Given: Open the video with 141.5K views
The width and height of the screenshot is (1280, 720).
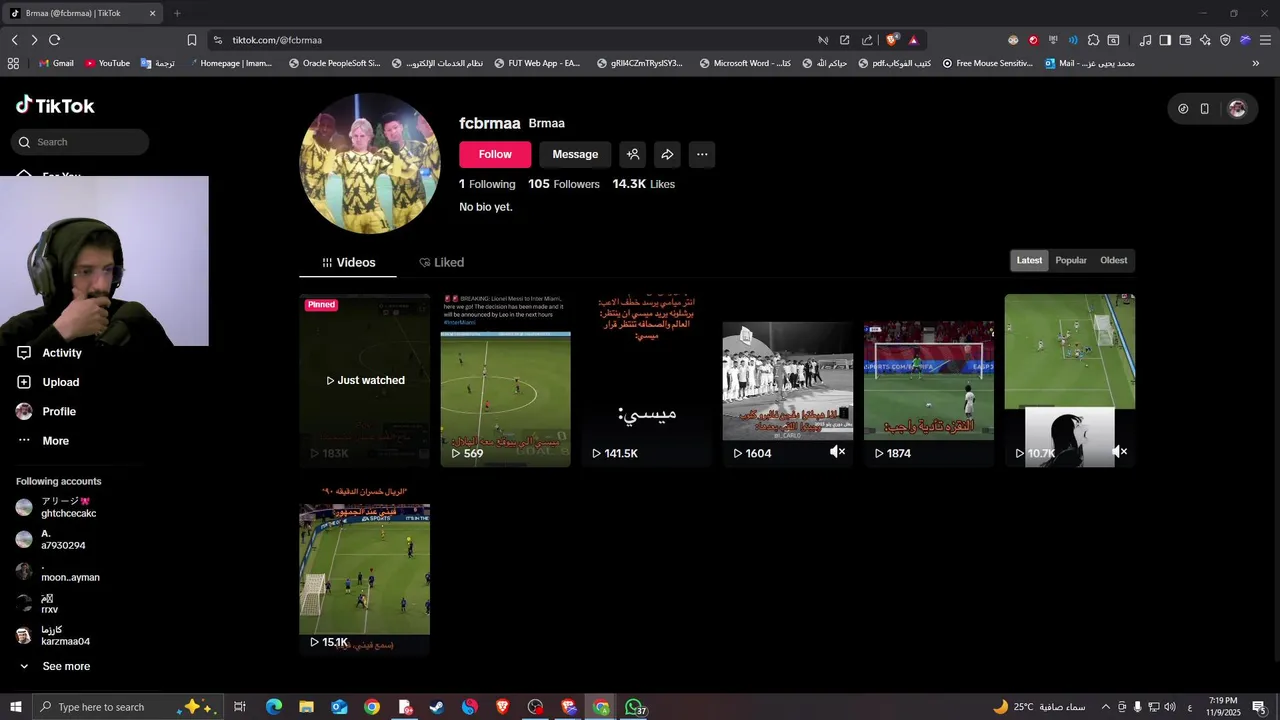Looking at the screenshot, I should 646,380.
